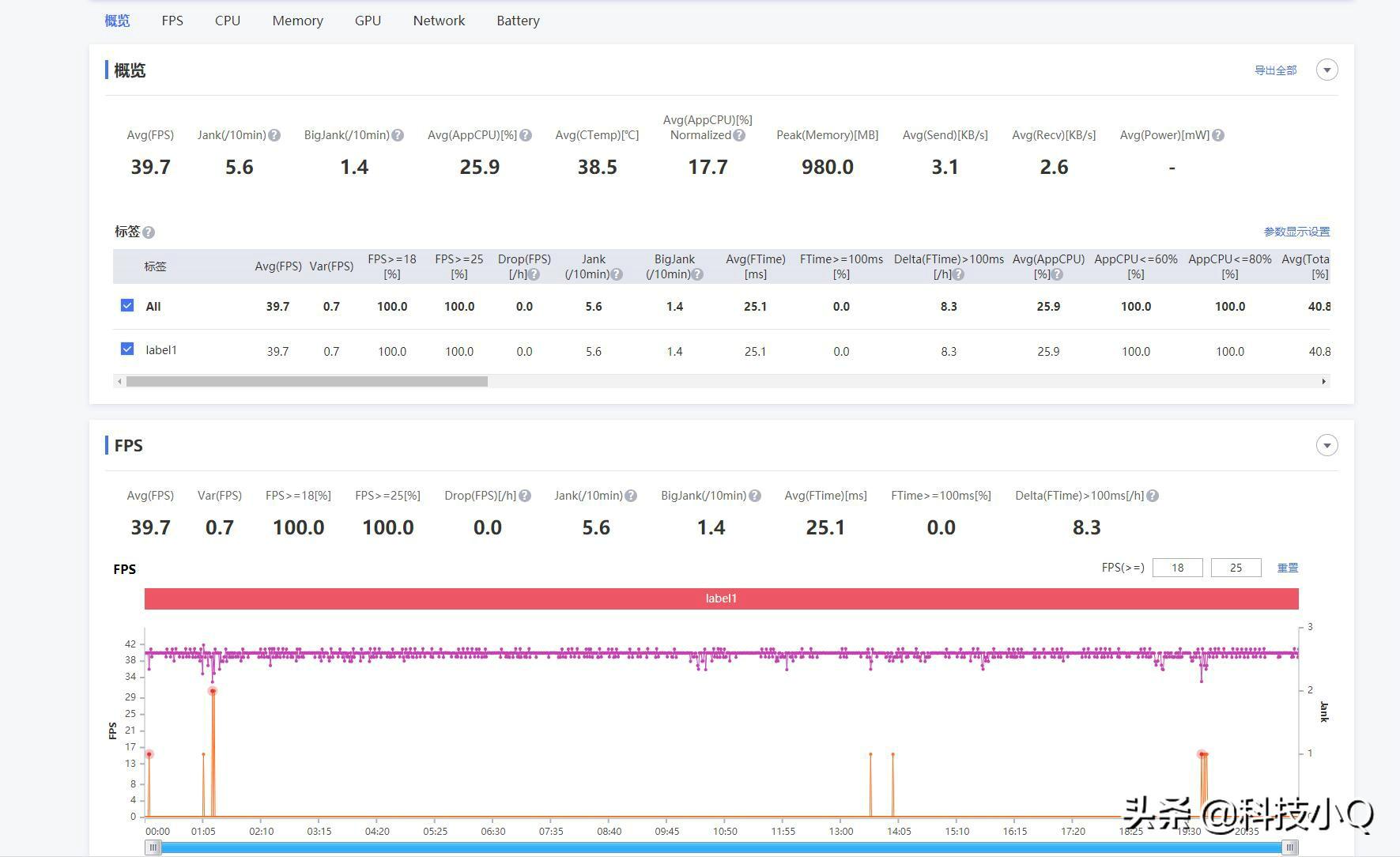1400x857 pixels.
Task: Switch to the Network tab
Action: (x=439, y=21)
